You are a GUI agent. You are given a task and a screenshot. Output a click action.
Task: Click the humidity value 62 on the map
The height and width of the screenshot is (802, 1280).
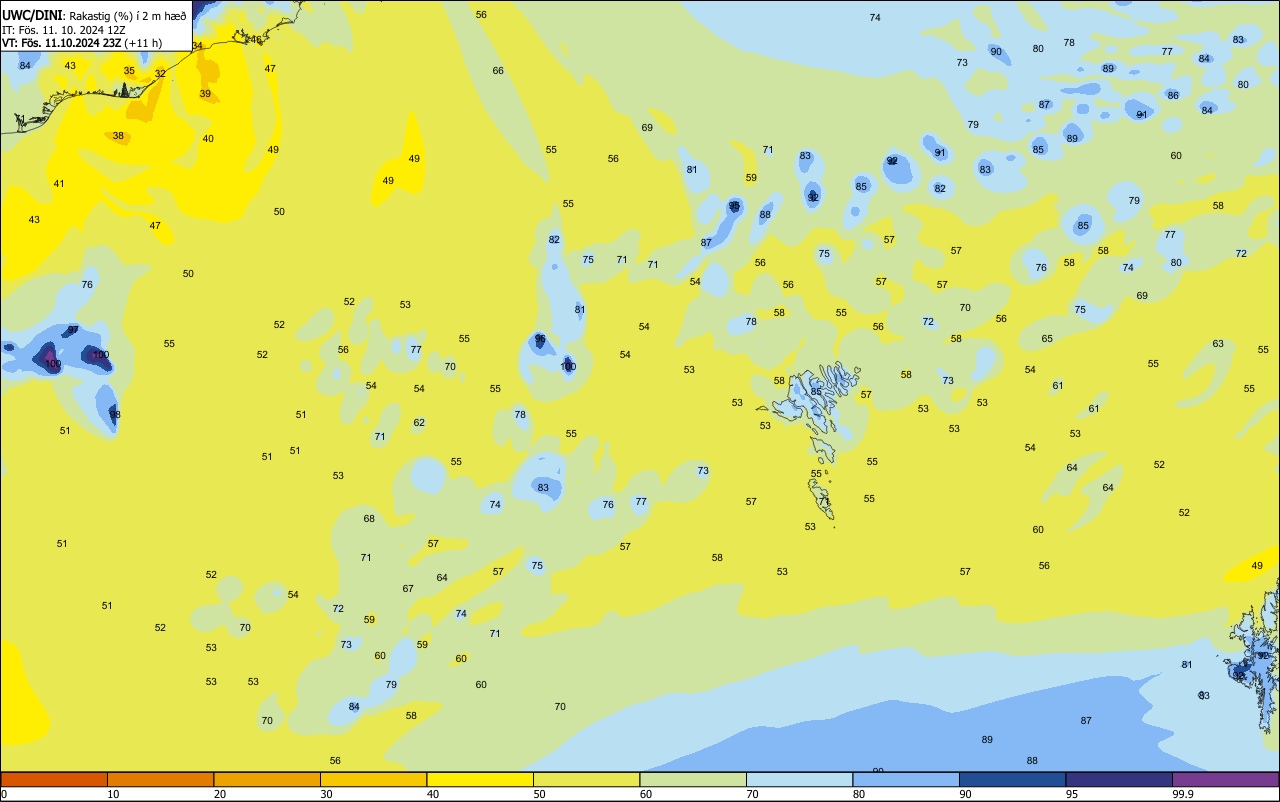point(419,423)
